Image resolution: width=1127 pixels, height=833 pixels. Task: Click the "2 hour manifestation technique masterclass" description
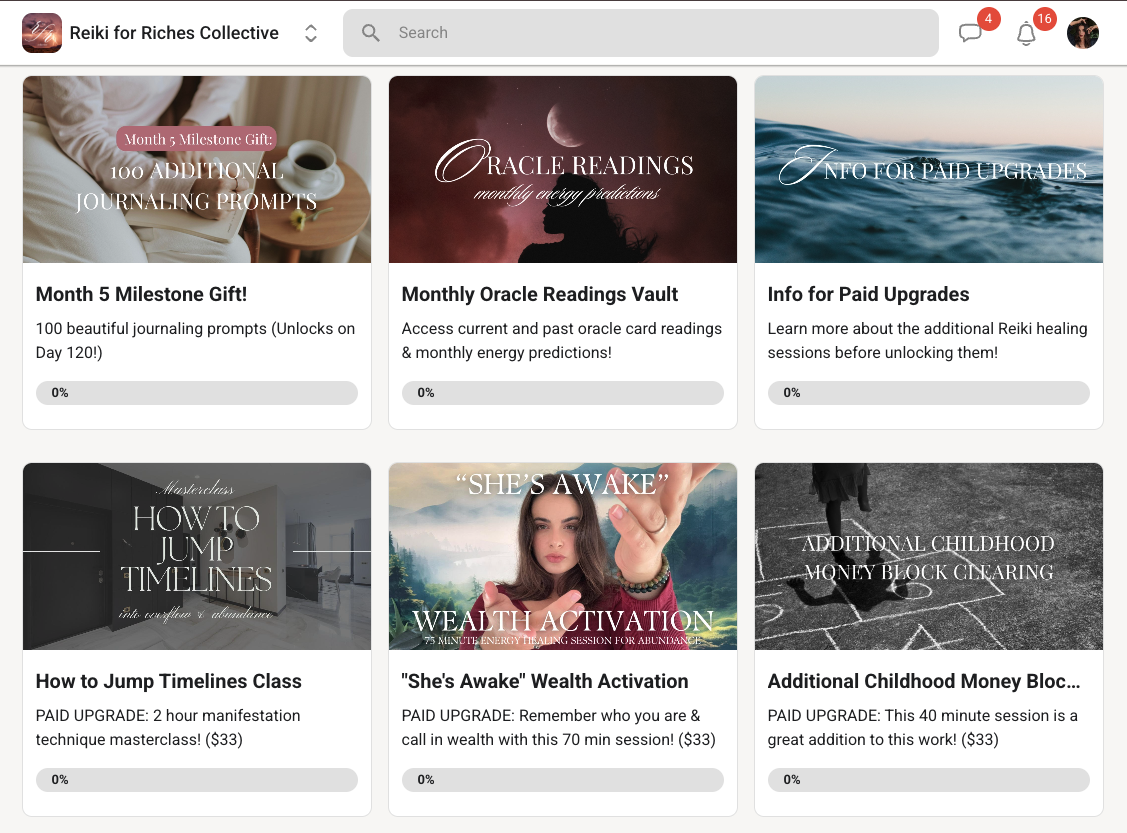click(x=168, y=727)
